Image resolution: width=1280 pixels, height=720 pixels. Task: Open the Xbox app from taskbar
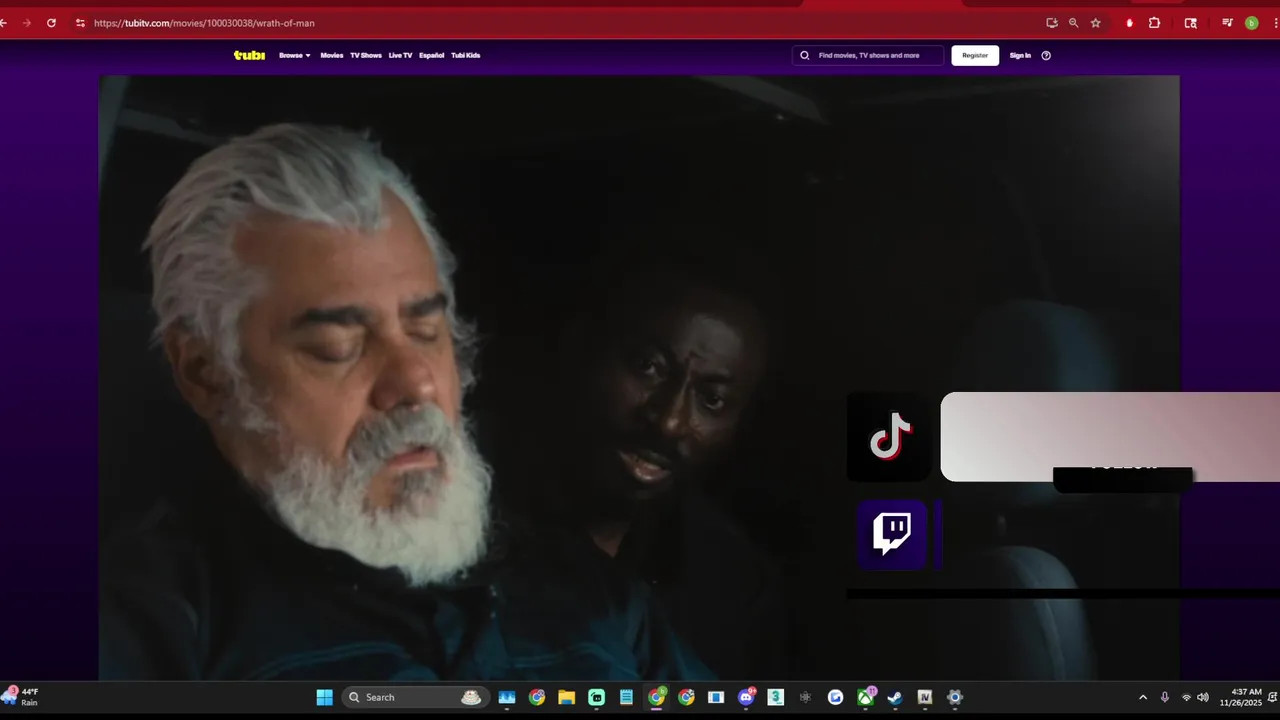coord(865,697)
